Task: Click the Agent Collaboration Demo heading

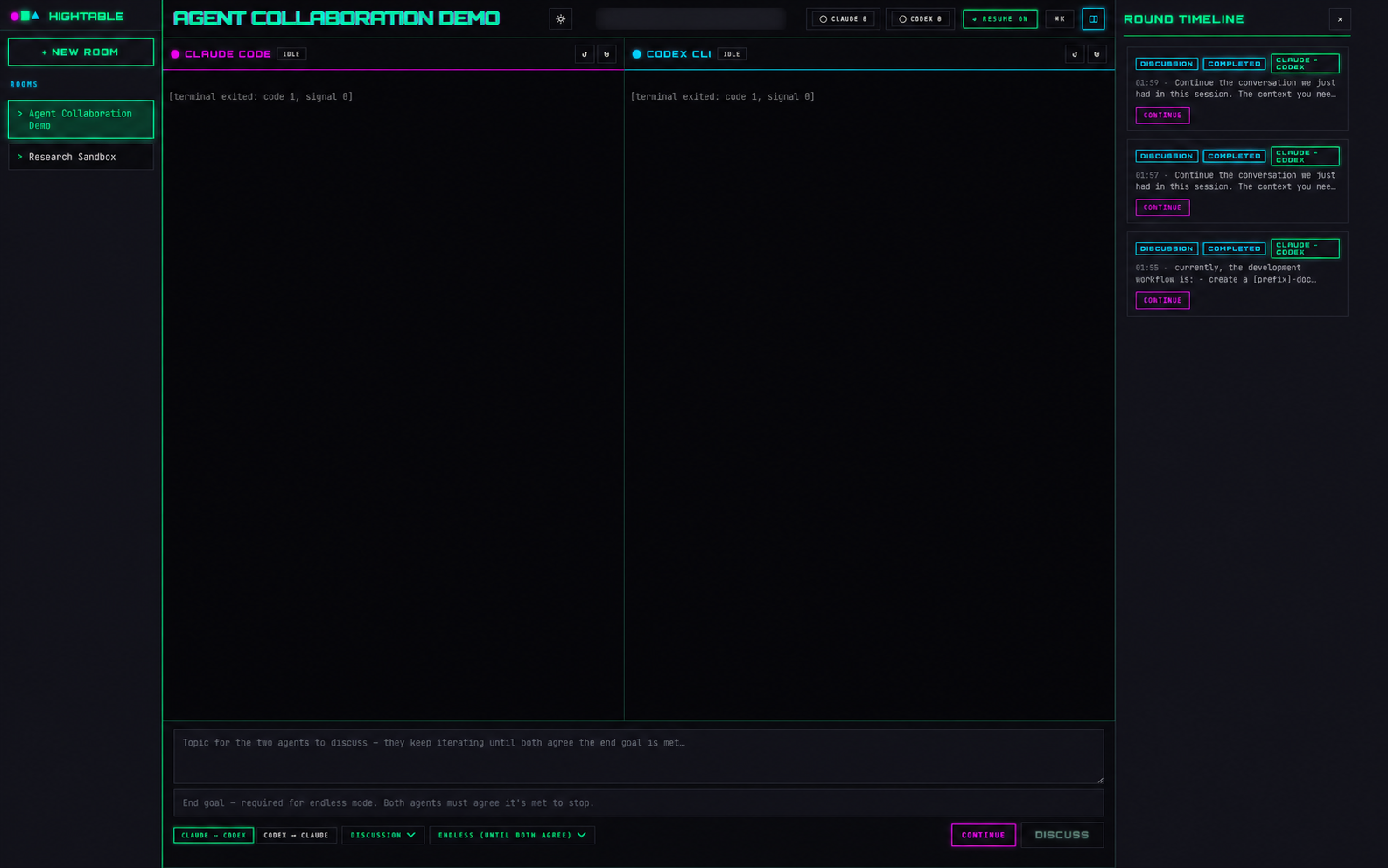Action: (x=336, y=18)
